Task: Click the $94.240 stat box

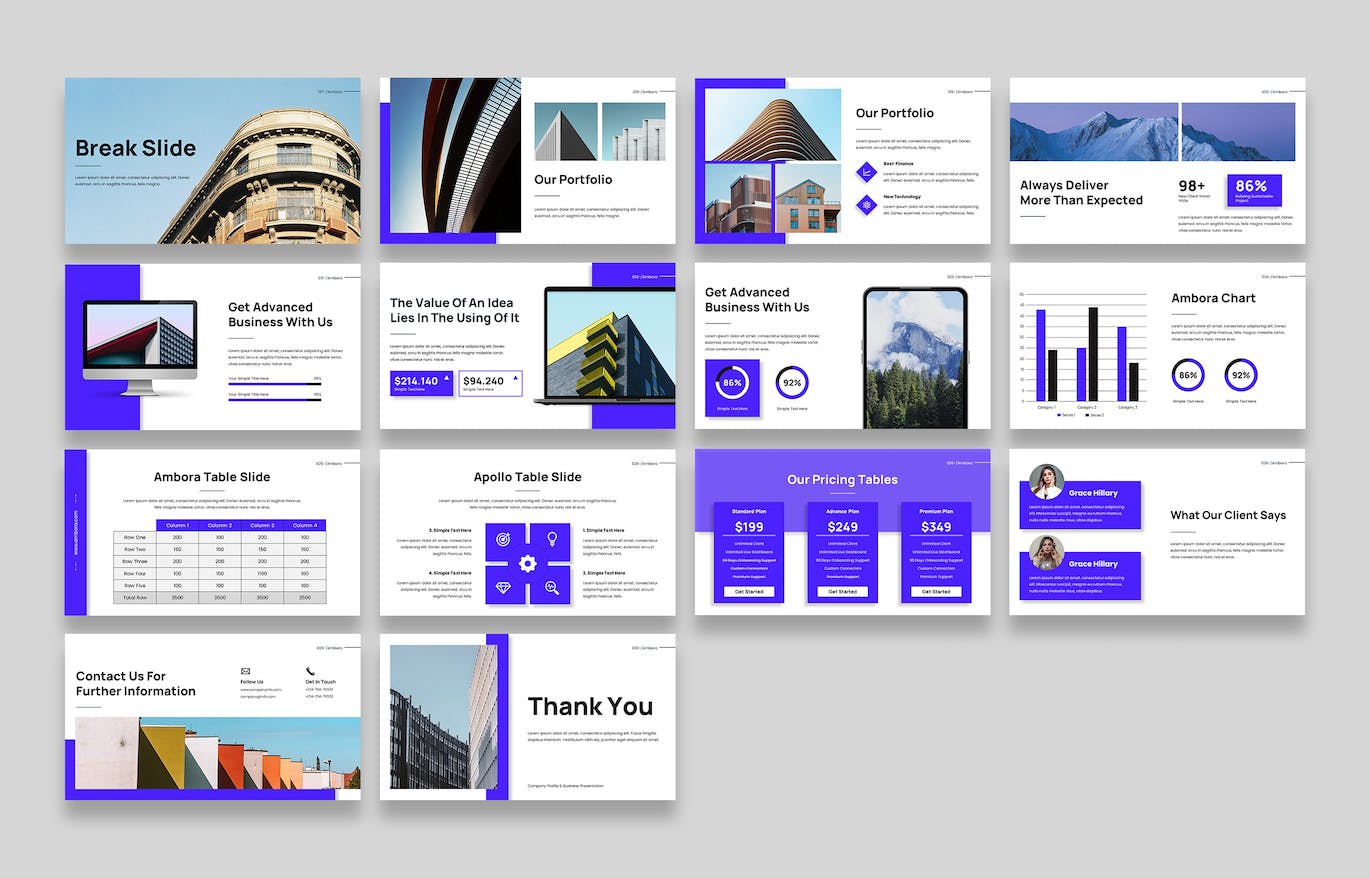Action: (490, 383)
